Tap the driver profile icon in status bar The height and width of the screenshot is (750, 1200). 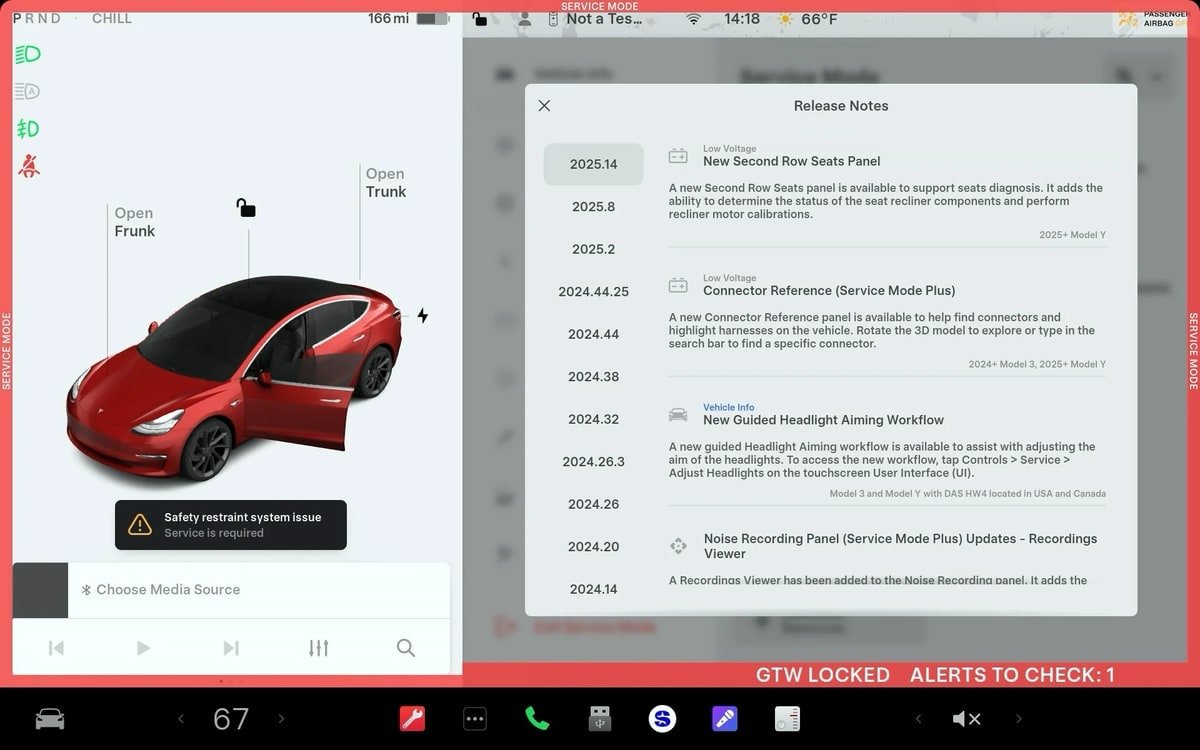(x=525, y=19)
